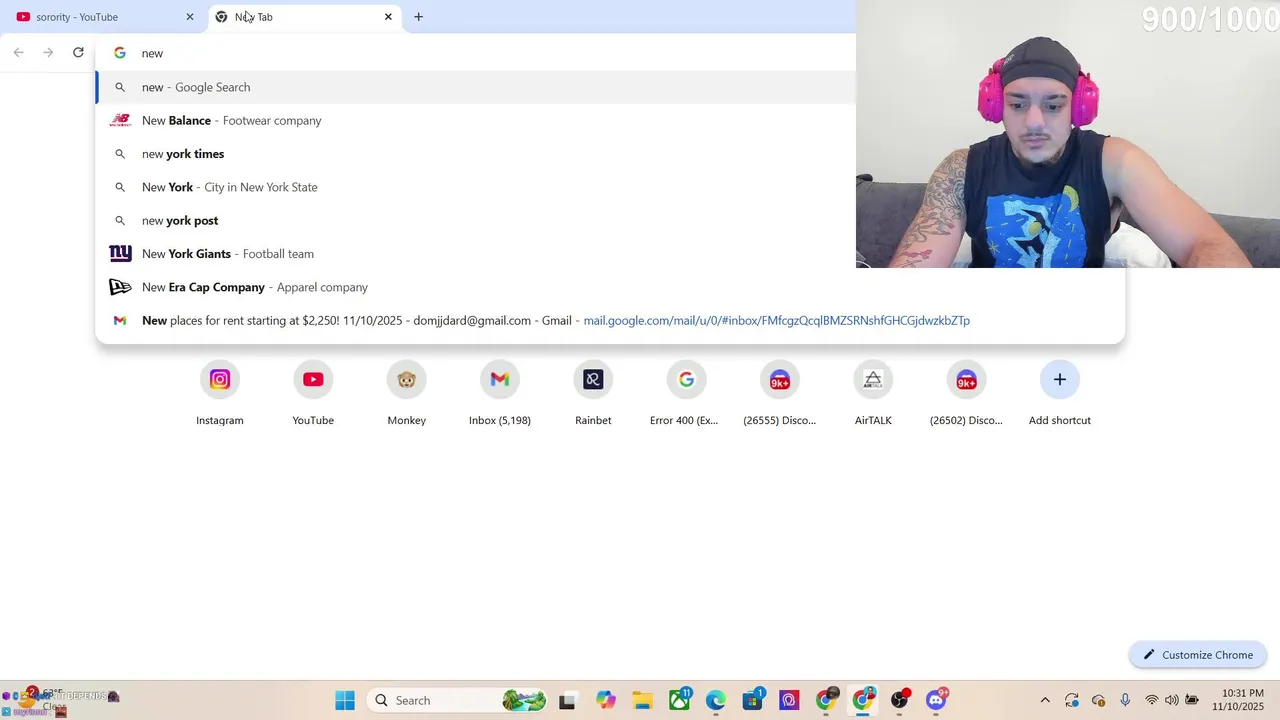This screenshot has height=720, width=1280.
Task: Click the New Era logo icon
Action: 120,287
